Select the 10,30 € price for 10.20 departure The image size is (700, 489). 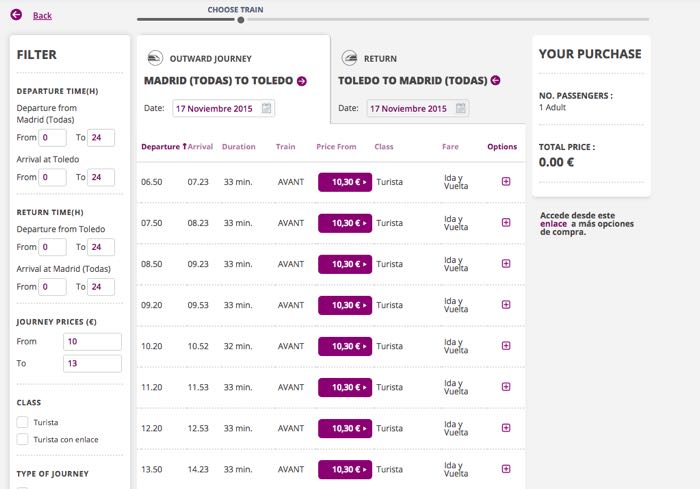(345, 347)
